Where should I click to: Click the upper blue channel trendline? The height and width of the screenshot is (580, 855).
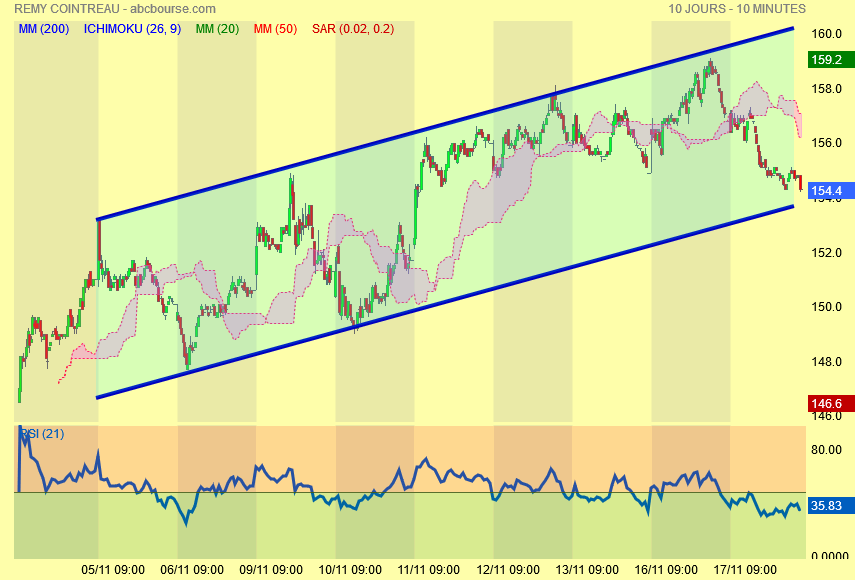click(445, 124)
